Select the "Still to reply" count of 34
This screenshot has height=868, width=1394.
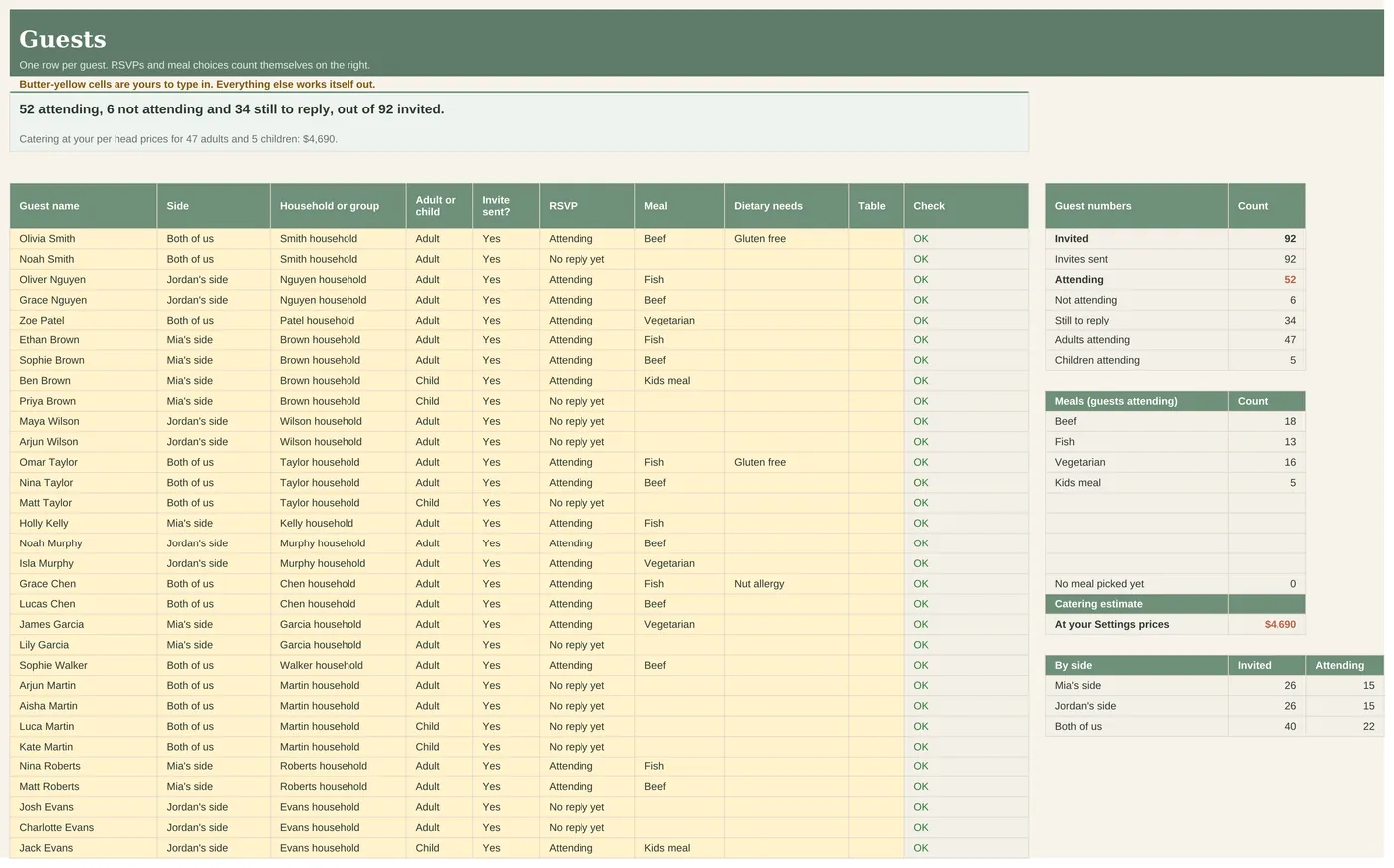(1267, 321)
